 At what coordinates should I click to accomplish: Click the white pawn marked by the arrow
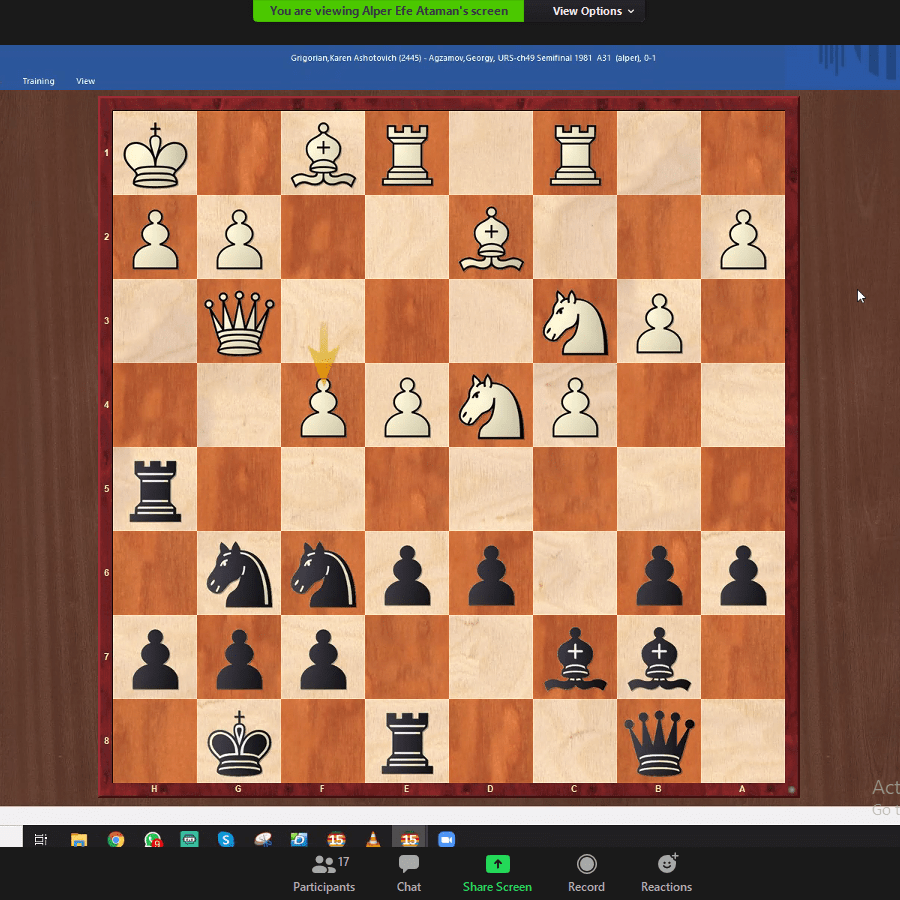pyautogui.click(x=323, y=407)
